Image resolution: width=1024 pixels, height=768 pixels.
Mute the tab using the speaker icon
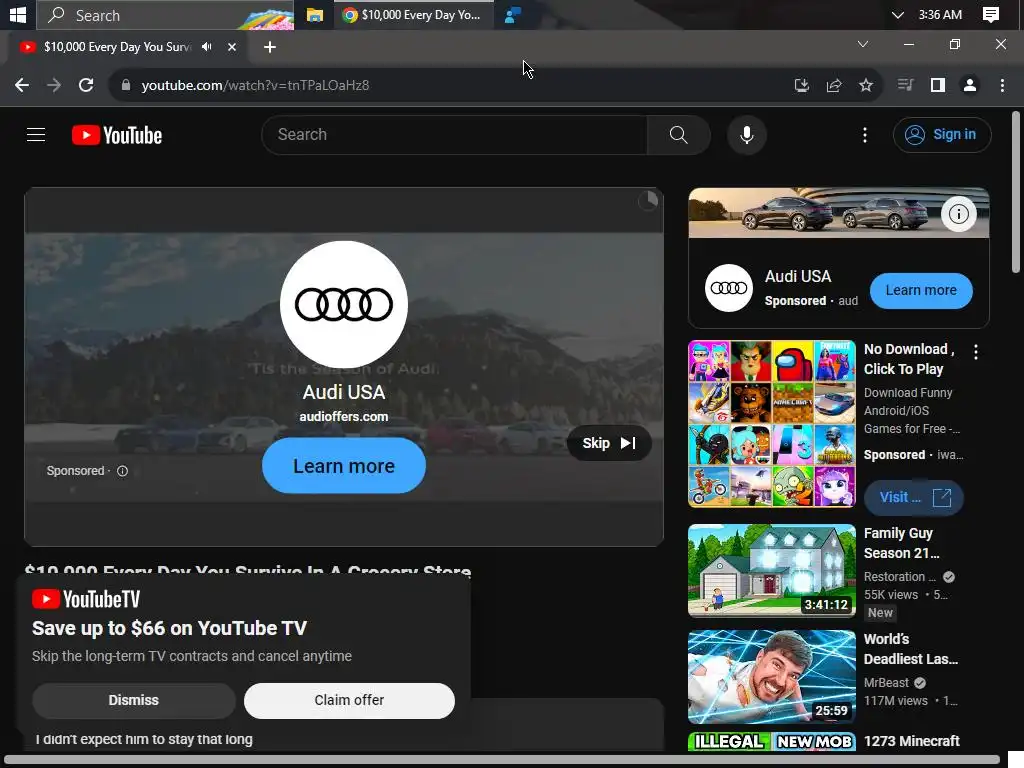pyautogui.click(x=207, y=47)
